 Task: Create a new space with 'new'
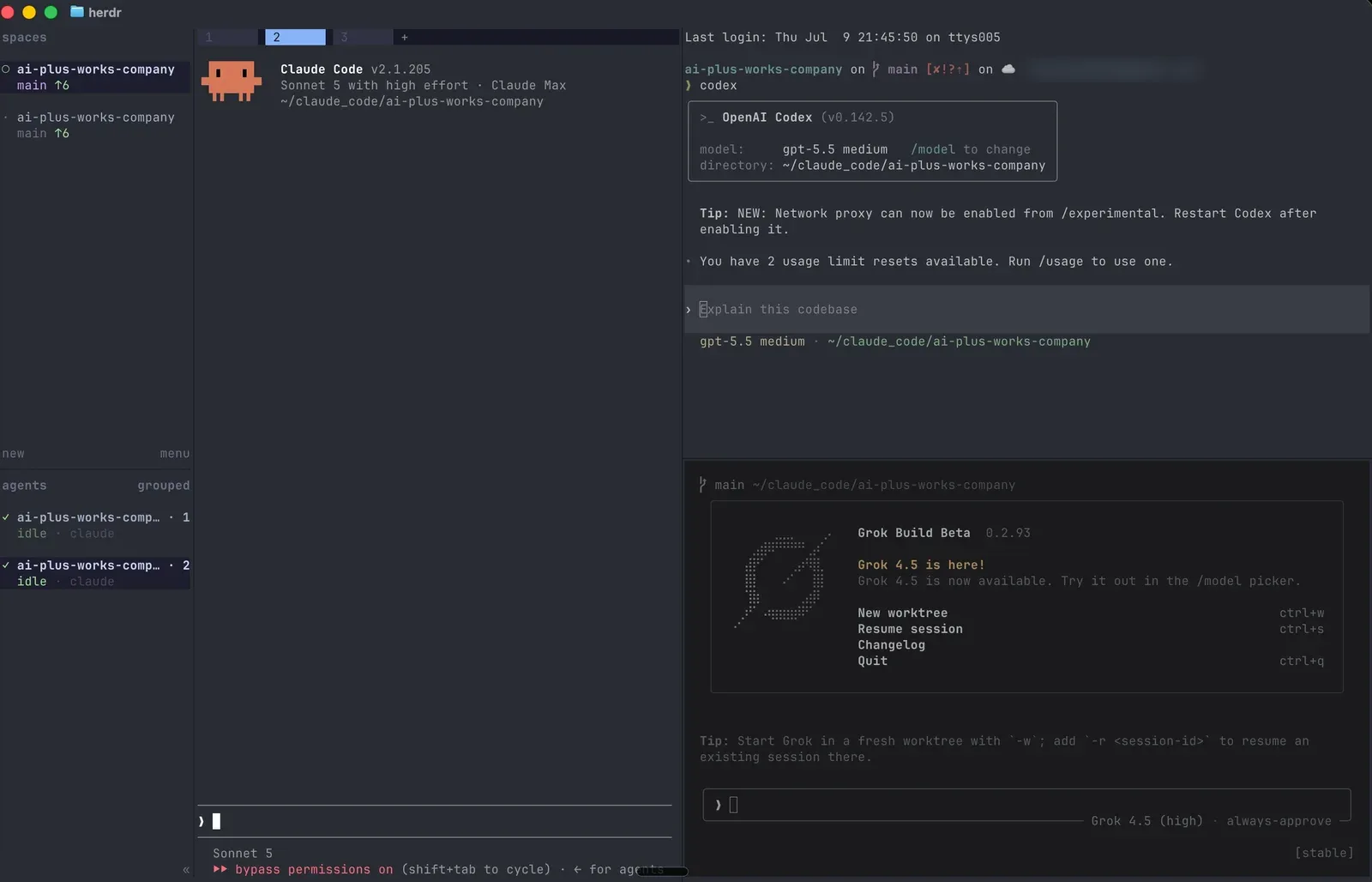[x=13, y=453]
